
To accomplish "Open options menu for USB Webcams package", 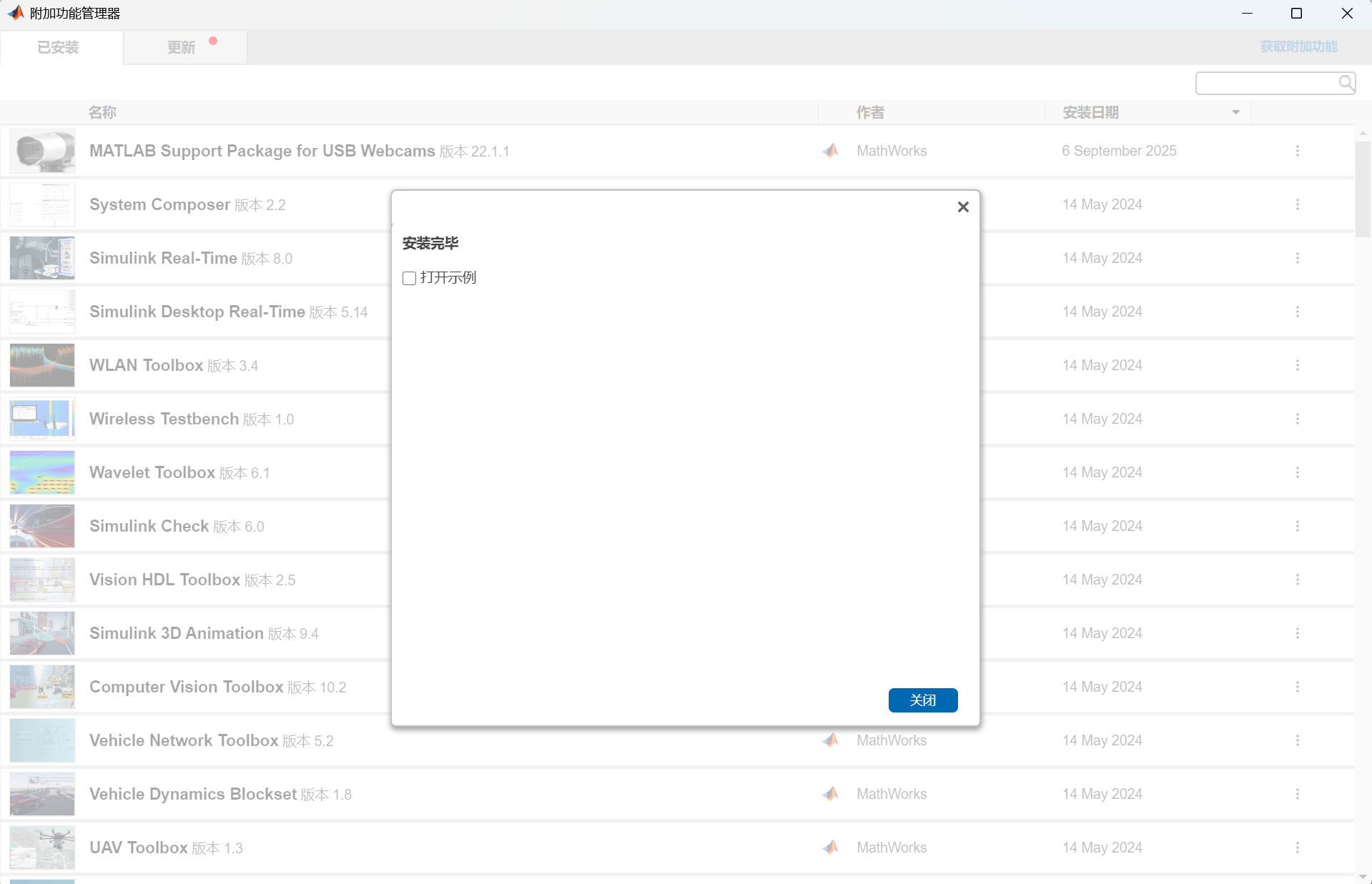I will tap(1297, 151).
